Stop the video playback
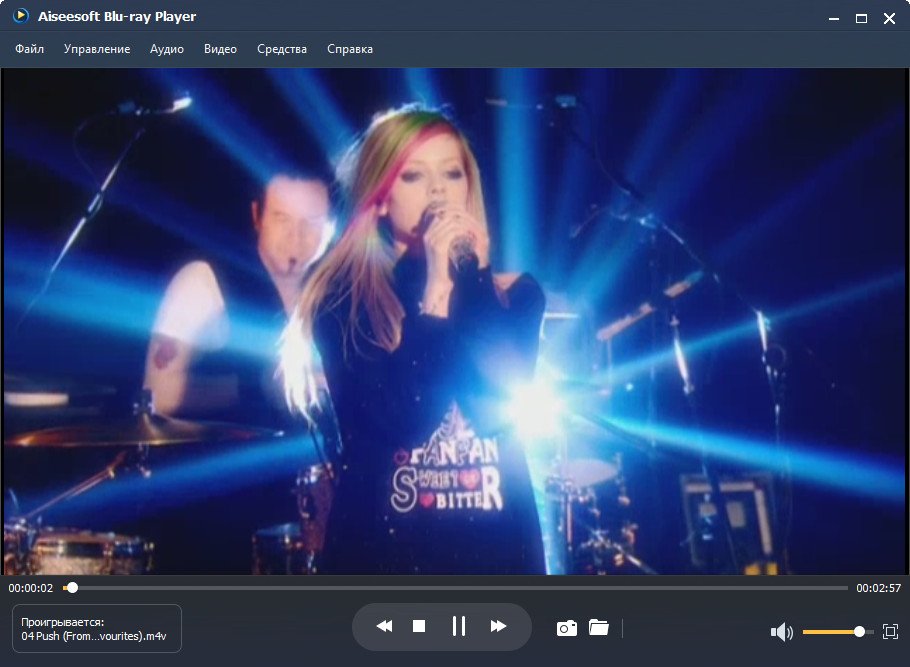Screen dimensions: 910x667 coord(419,627)
